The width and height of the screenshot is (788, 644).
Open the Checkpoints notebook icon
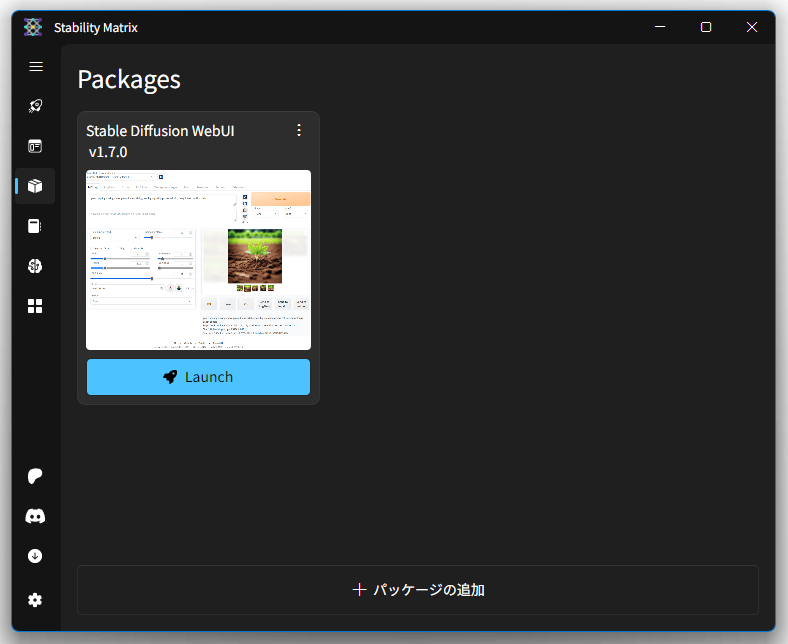pos(35,226)
